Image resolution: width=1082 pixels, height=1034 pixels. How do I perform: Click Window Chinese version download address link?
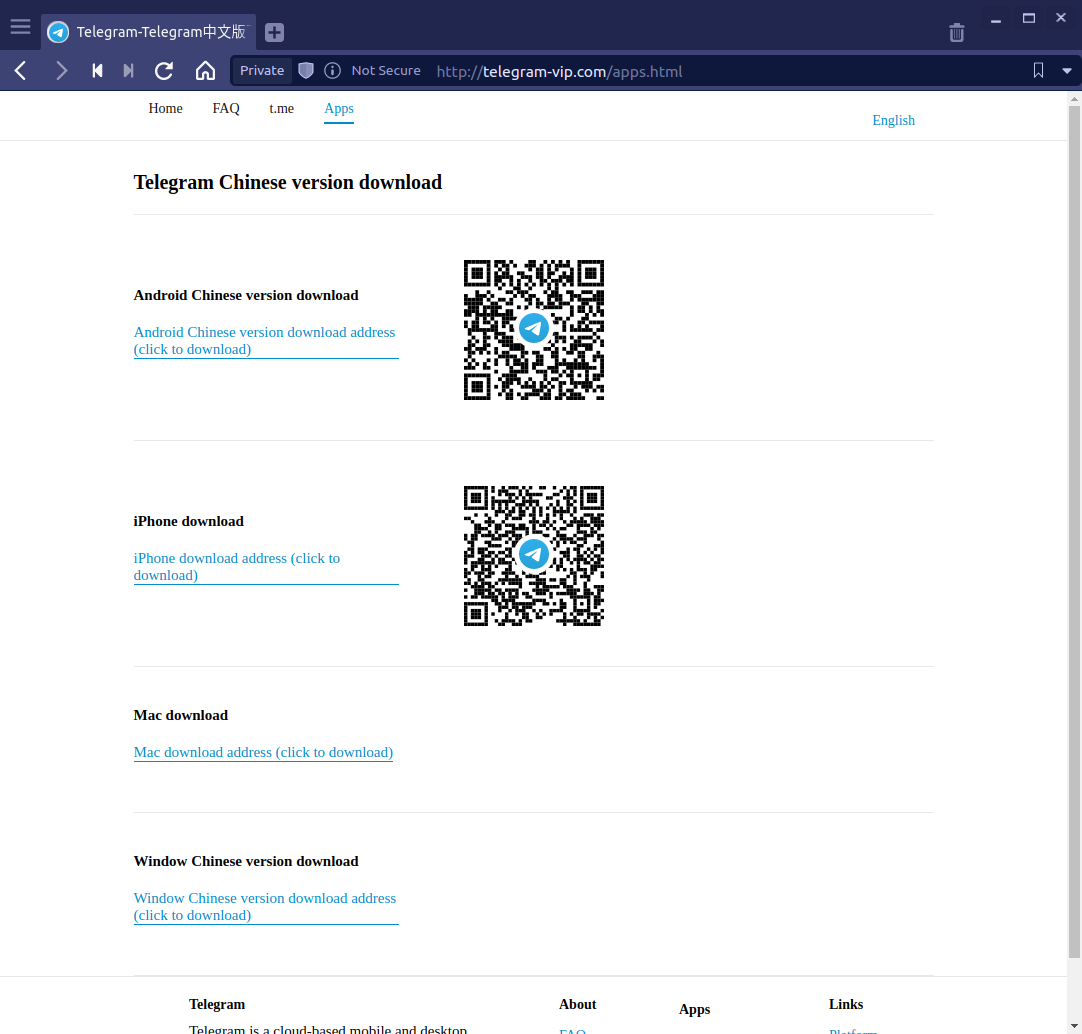coord(266,906)
